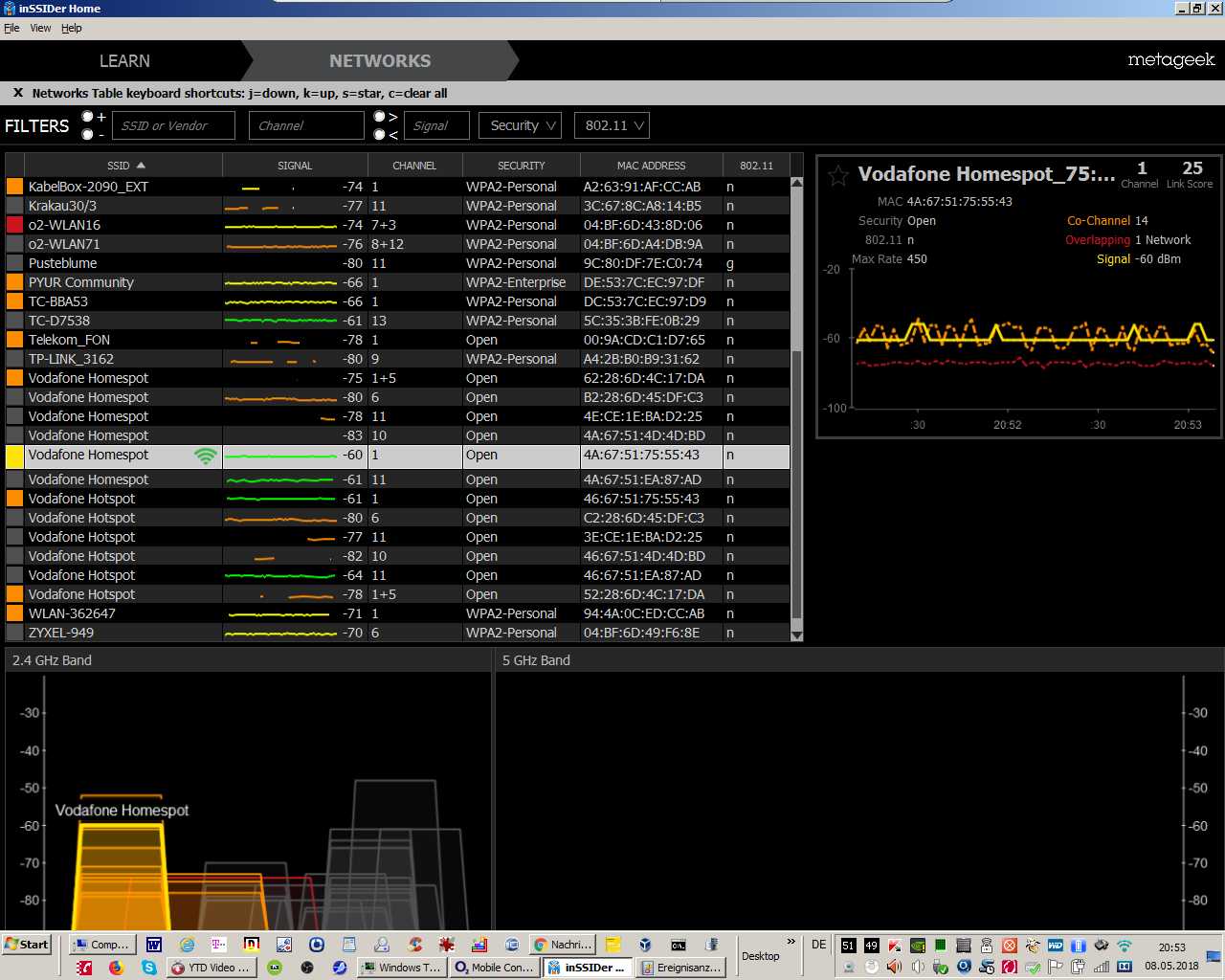Select the plus include radio for SSID filter
Image resolution: width=1225 pixels, height=980 pixels.
pos(88,117)
